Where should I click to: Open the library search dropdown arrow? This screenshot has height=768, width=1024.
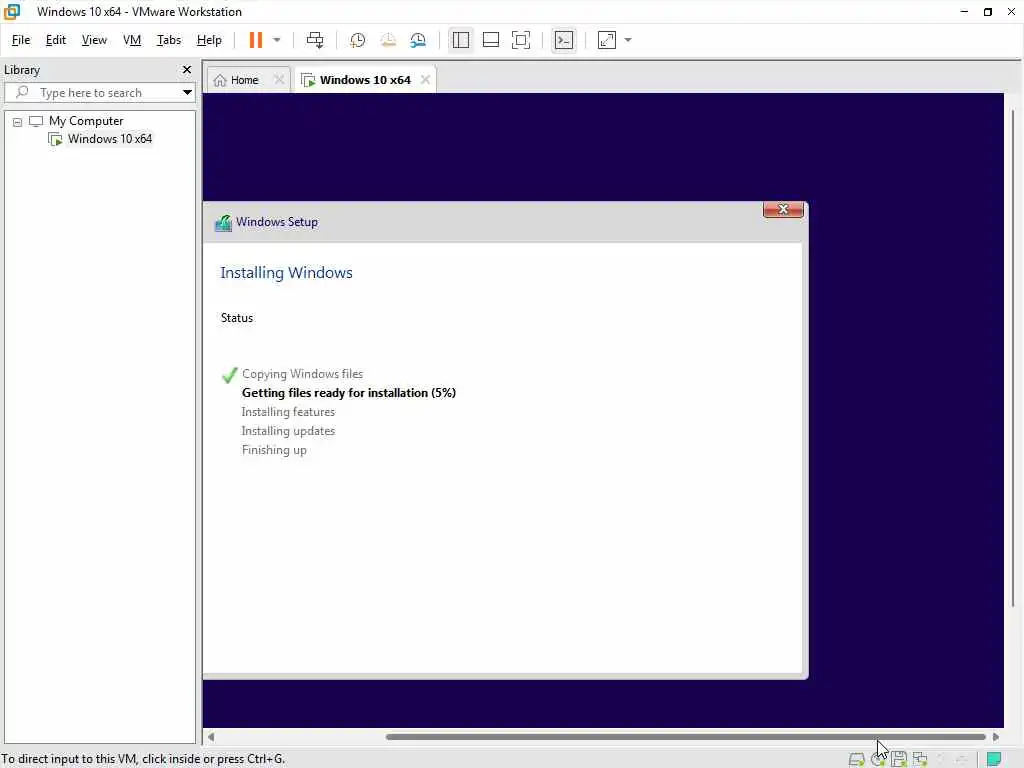[187, 93]
